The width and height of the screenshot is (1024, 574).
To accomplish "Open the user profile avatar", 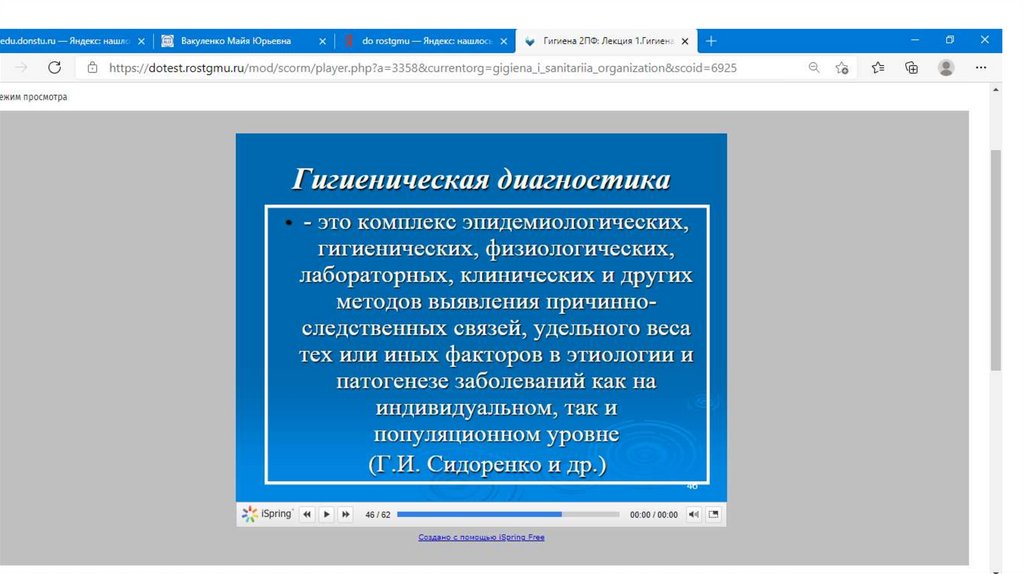I will 946,67.
